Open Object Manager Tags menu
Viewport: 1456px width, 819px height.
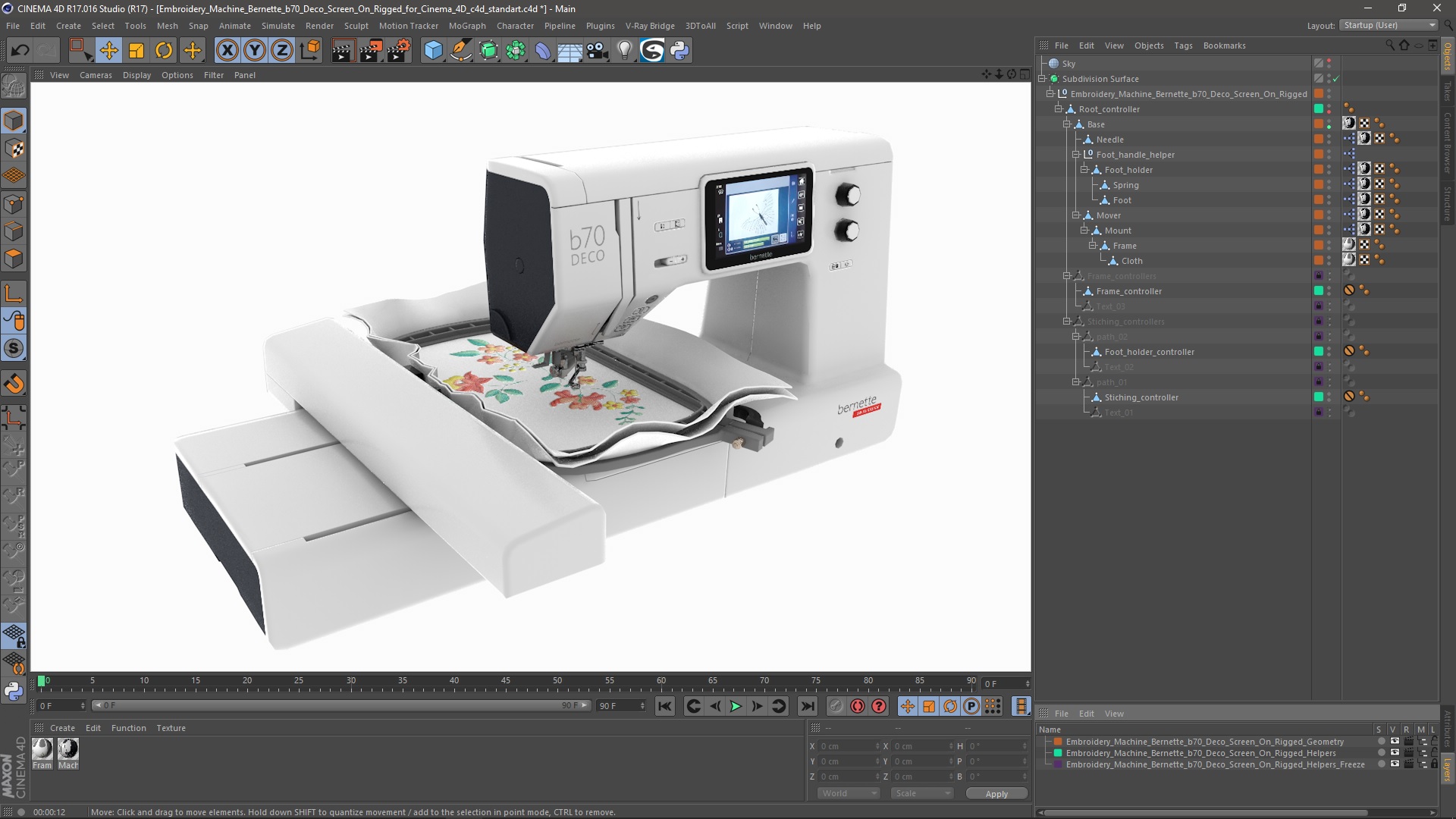click(1183, 45)
